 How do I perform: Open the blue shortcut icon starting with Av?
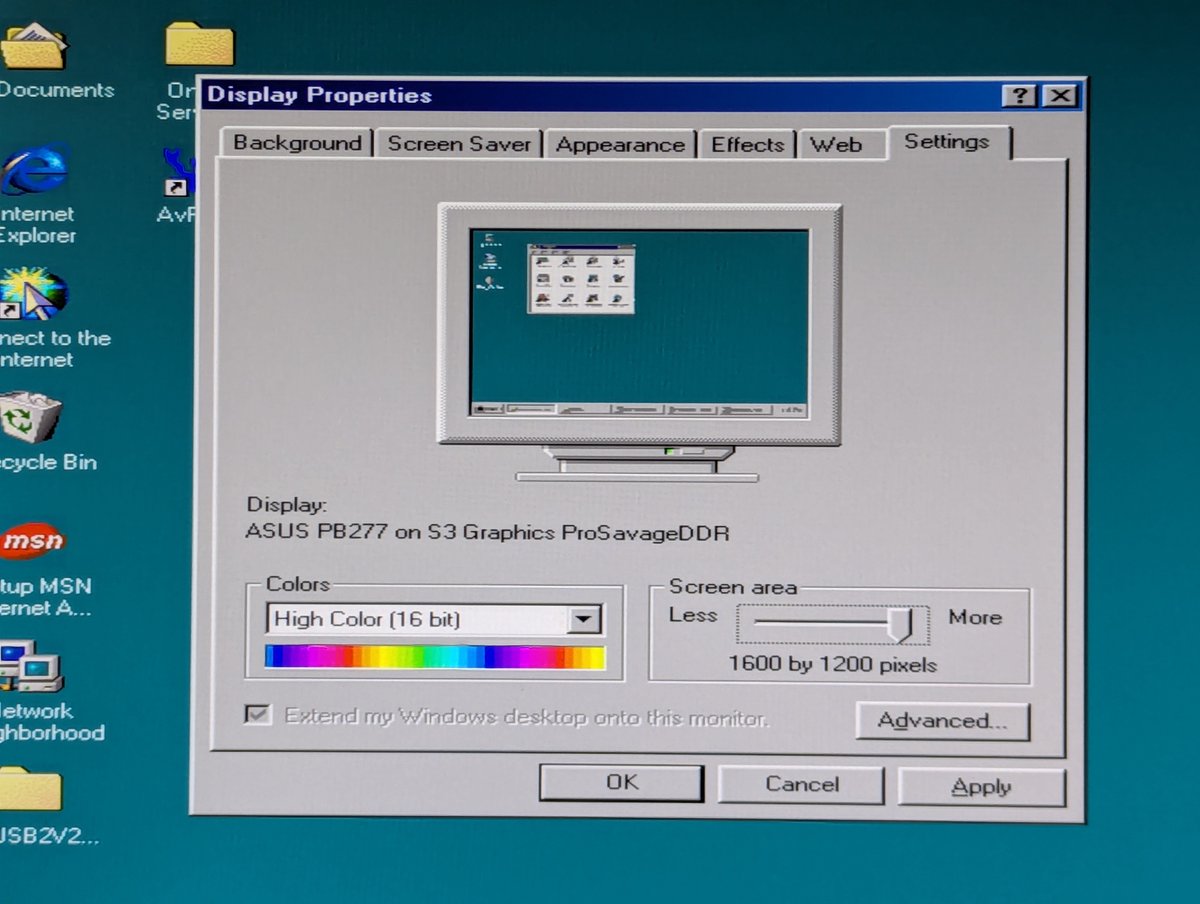pos(180,174)
